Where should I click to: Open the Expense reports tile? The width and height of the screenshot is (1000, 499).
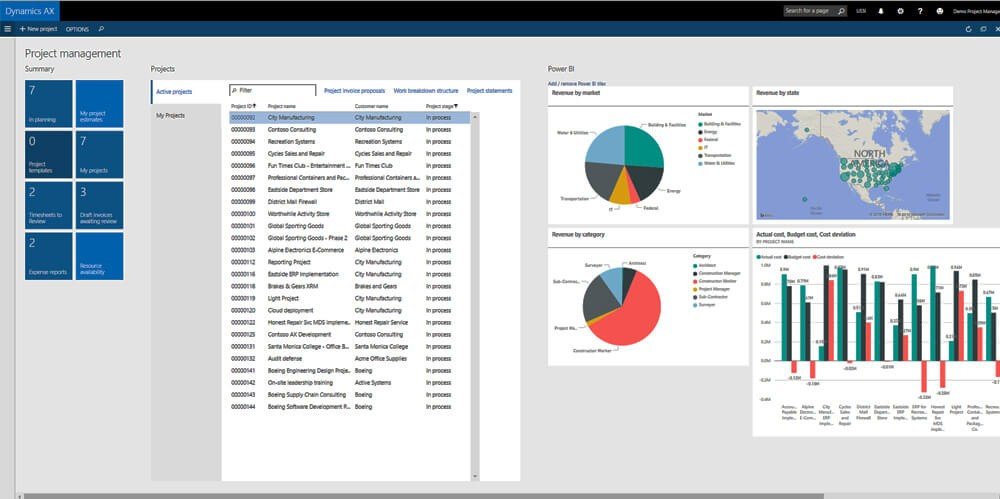[x=48, y=256]
